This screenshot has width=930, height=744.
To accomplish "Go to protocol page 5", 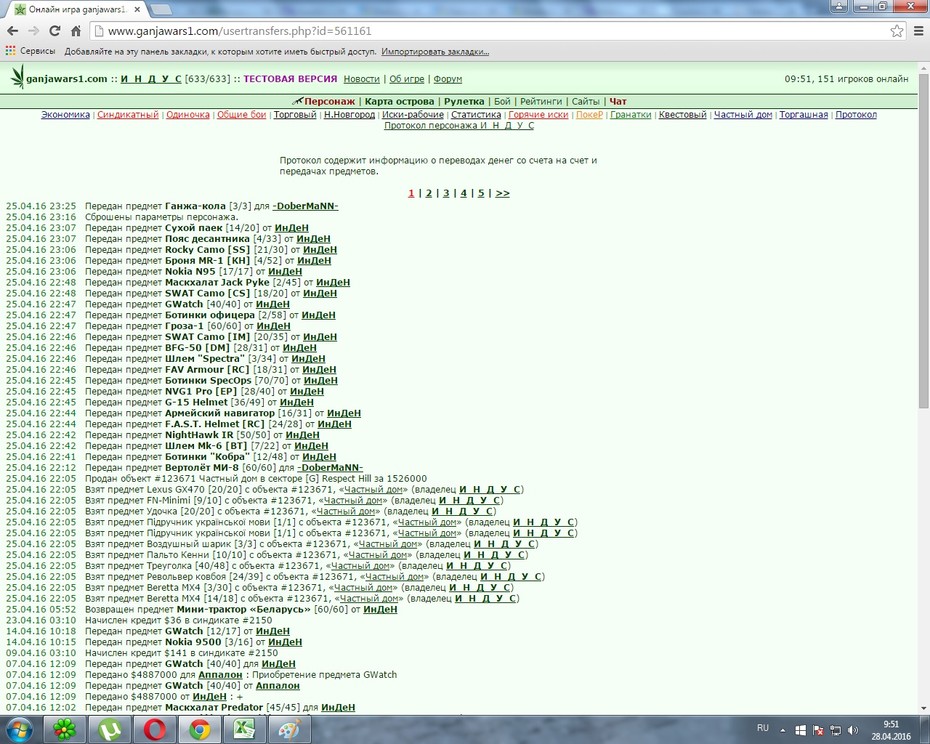I will (481, 193).
